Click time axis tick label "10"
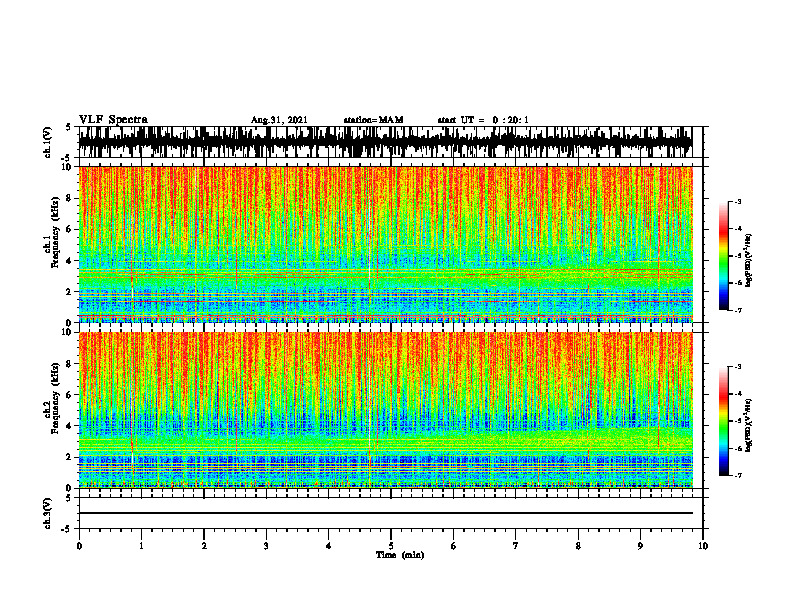The width and height of the screenshot is (792, 612). (x=703, y=546)
